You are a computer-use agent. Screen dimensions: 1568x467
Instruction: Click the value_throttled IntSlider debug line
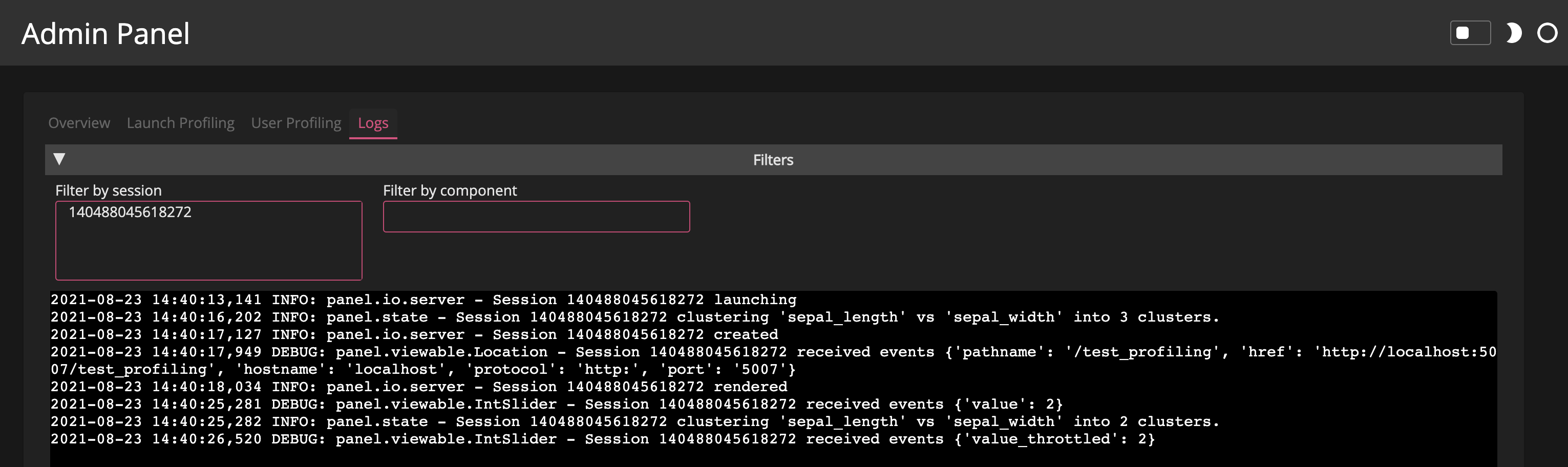[602, 439]
